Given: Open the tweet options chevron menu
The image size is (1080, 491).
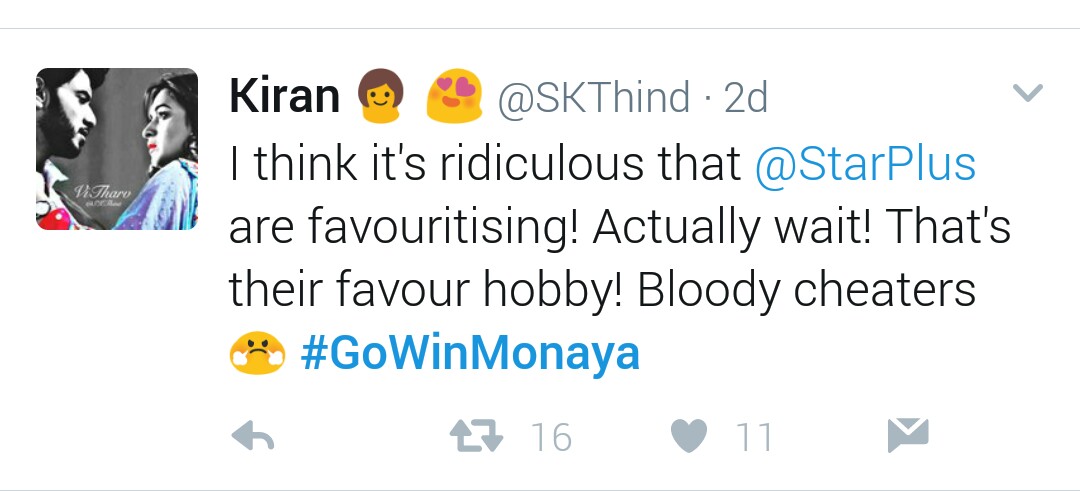Looking at the screenshot, I should pyautogui.click(x=1028, y=94).
